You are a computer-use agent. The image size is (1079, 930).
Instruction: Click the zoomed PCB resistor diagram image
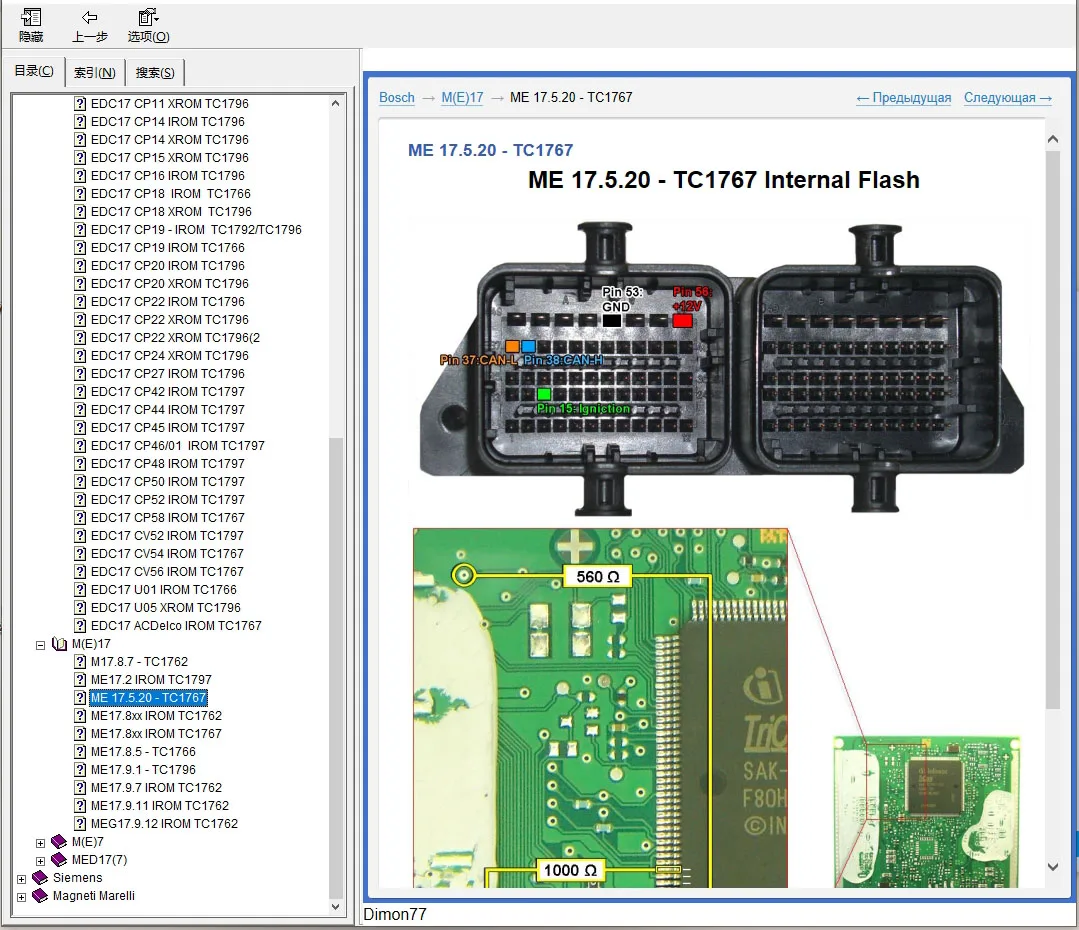[x=600, y=708]
